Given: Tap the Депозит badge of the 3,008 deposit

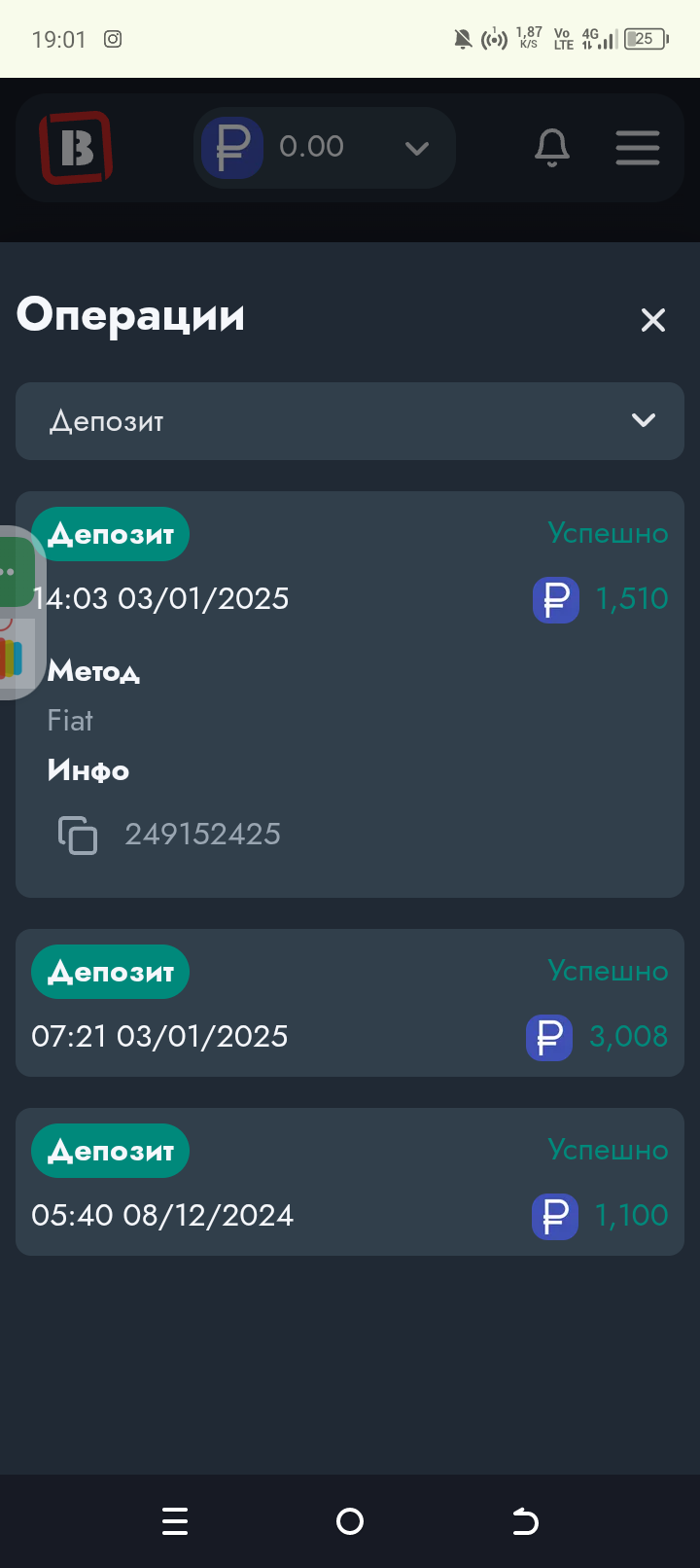Looking at the screenshot, I should pos(110,972).
